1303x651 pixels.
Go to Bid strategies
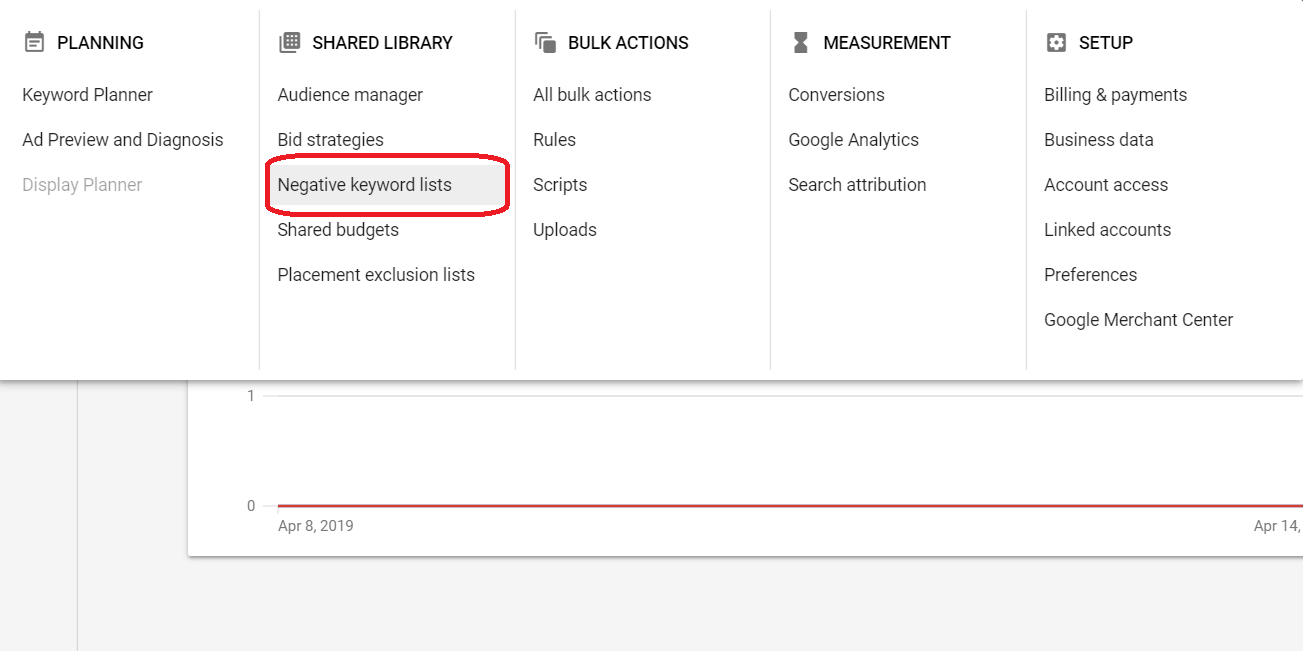[x=331, y=140]
